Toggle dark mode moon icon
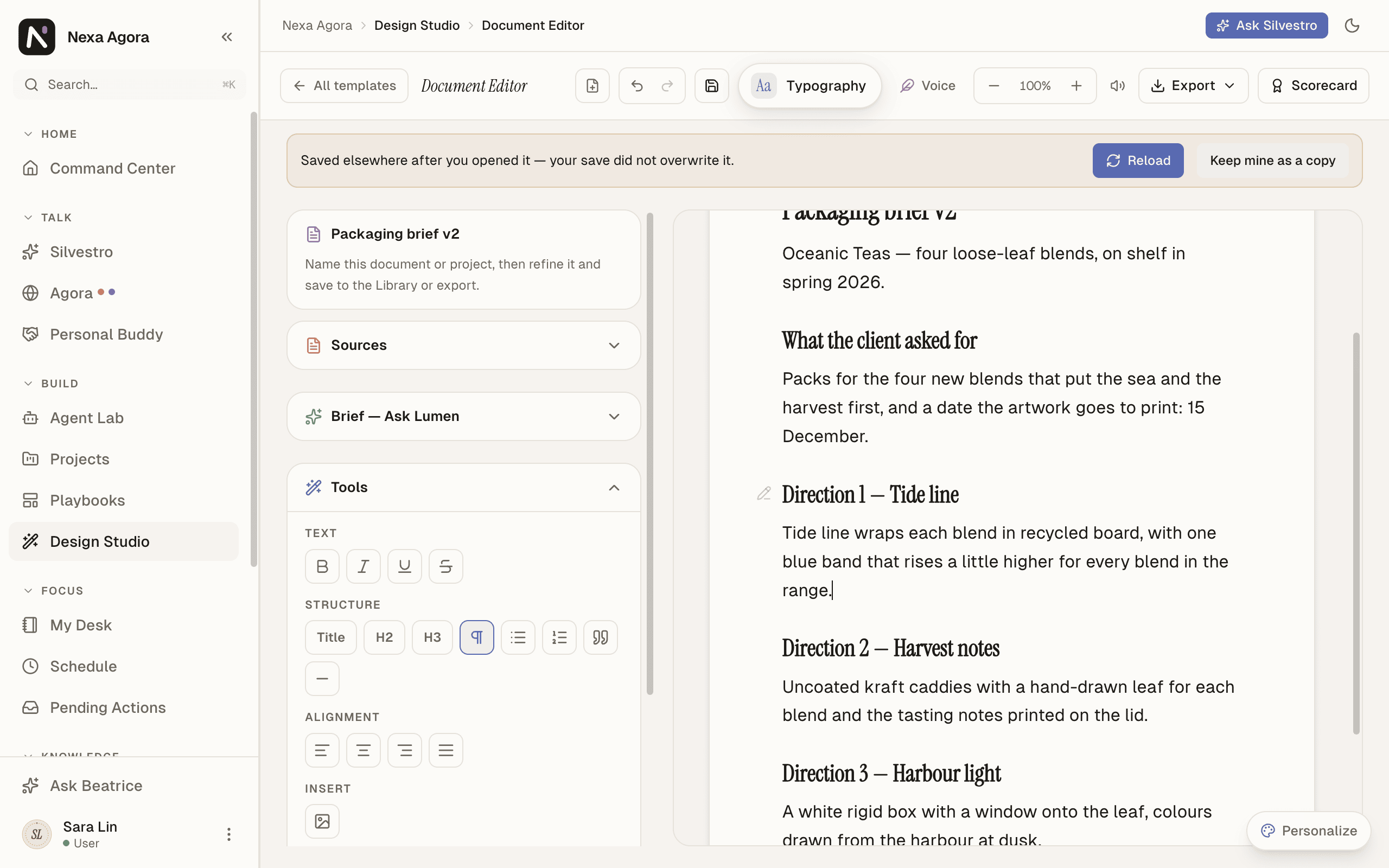1389x868 pixels. click(1352, 25)
